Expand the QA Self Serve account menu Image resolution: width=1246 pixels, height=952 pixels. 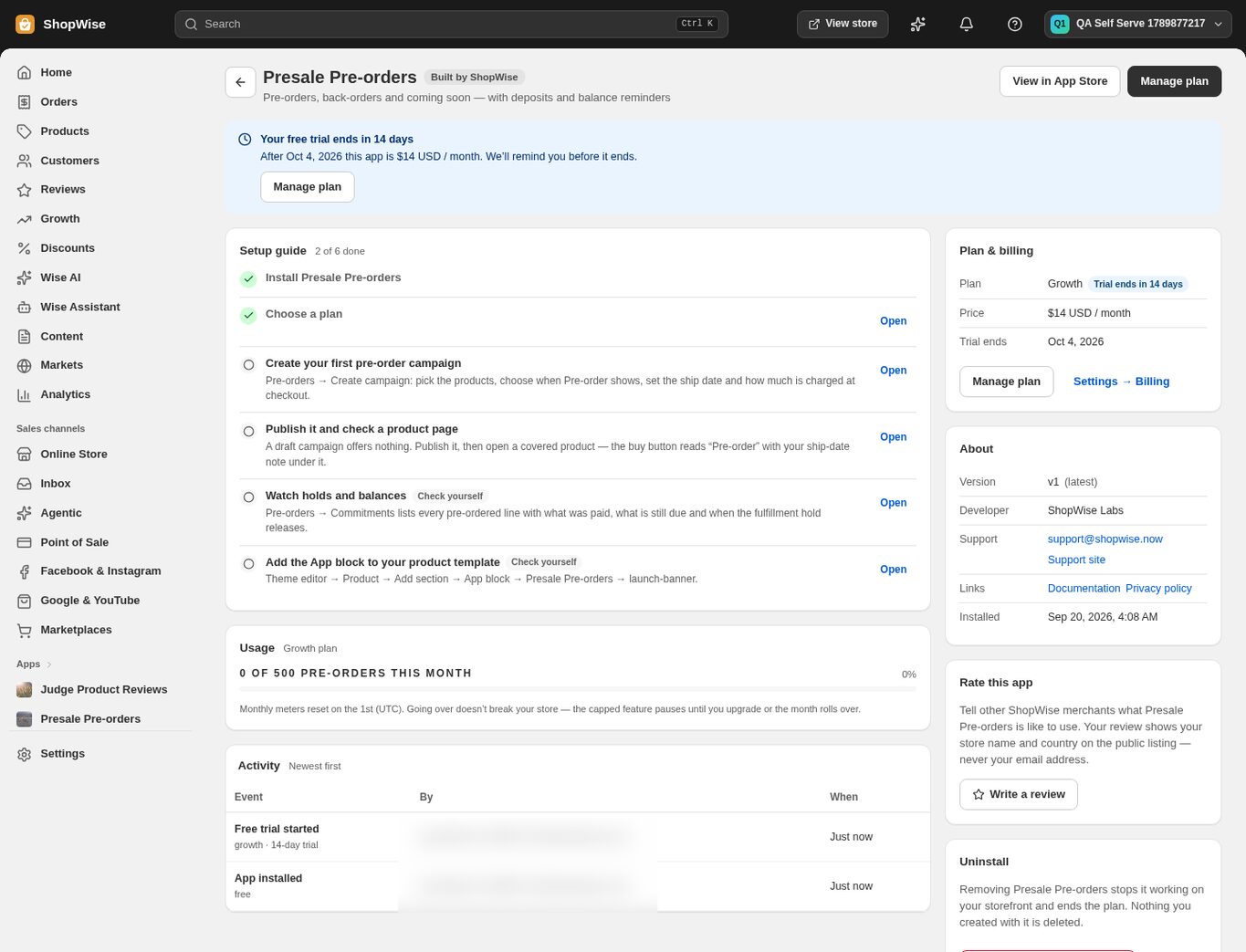point(1137,24)
